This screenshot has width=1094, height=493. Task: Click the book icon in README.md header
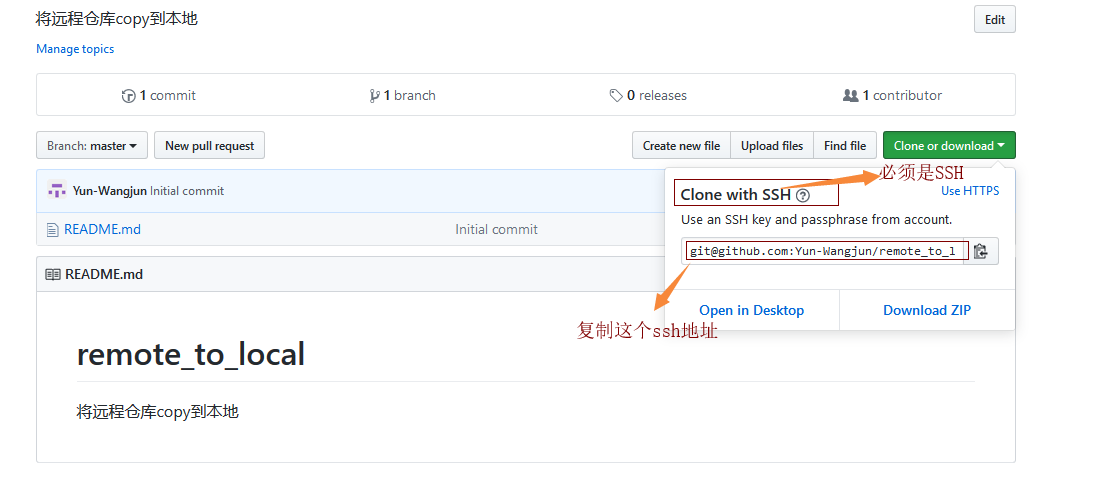pos(53,275)
